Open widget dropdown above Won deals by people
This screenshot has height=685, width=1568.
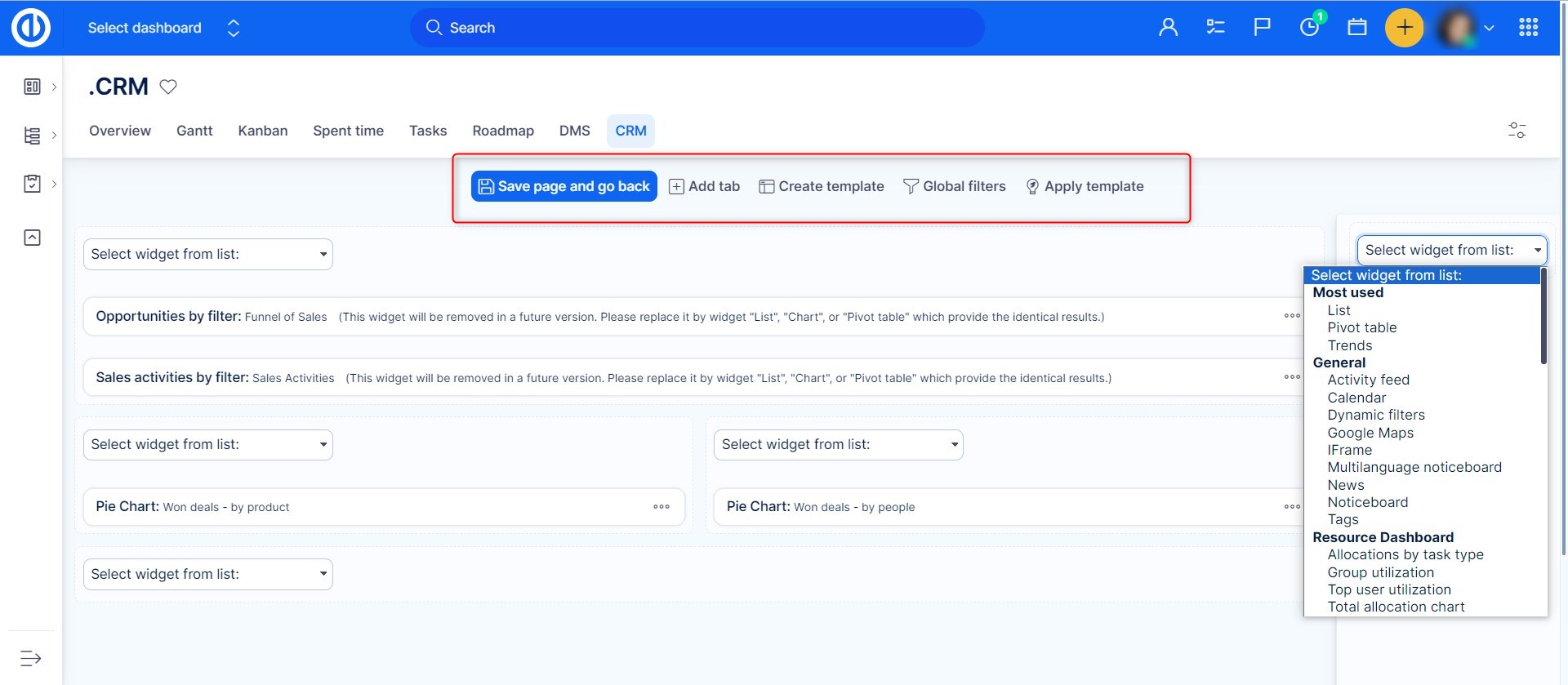(x=838, y=445)
